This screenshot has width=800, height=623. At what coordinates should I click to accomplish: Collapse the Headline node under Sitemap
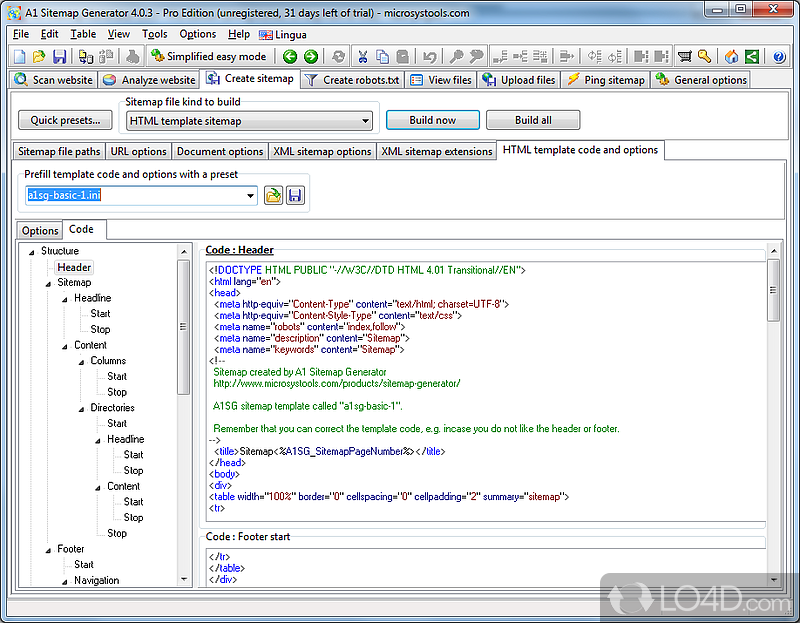(x=63, y=298)
